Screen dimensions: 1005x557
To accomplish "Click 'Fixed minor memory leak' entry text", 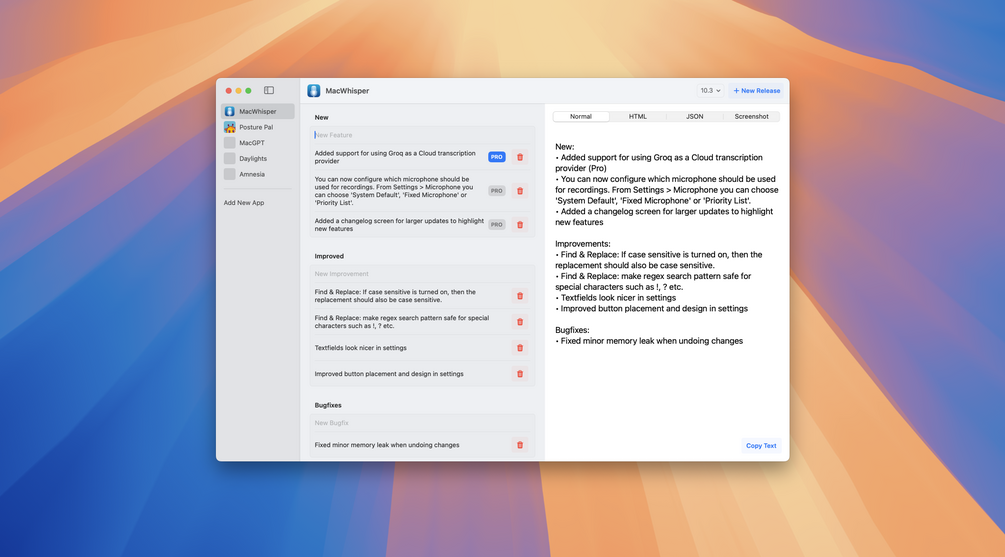I will 386,445.
